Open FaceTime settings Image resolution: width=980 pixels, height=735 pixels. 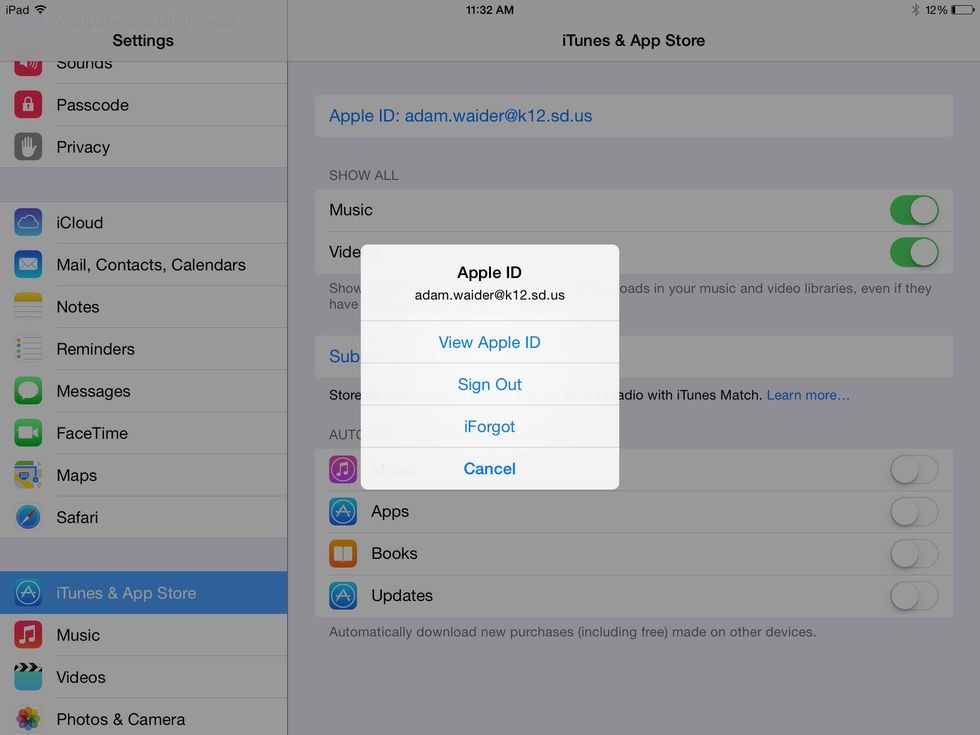click(x=144, y=432)
